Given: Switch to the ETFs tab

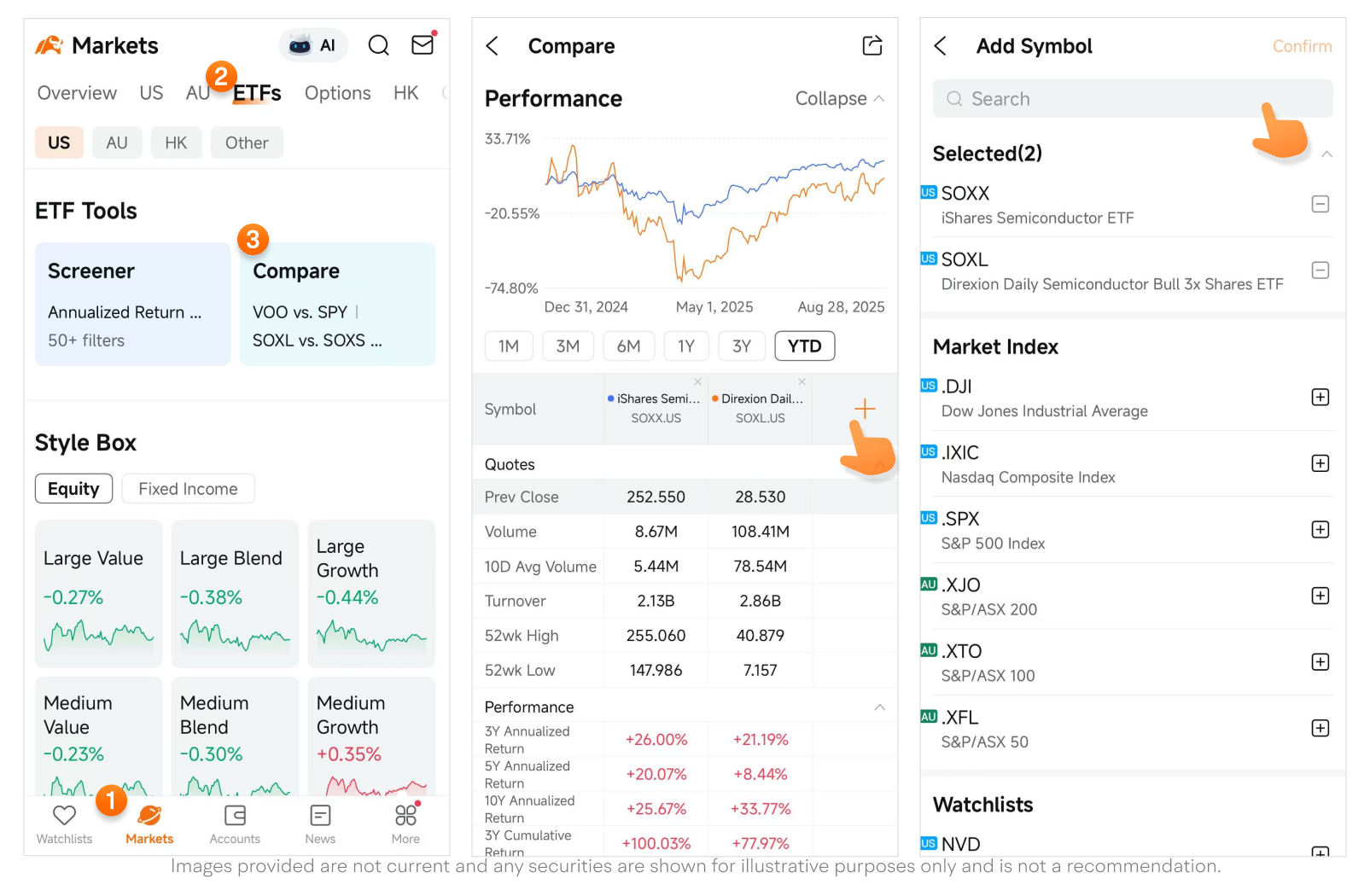Looking at the screenshot, I should point(256,93).
